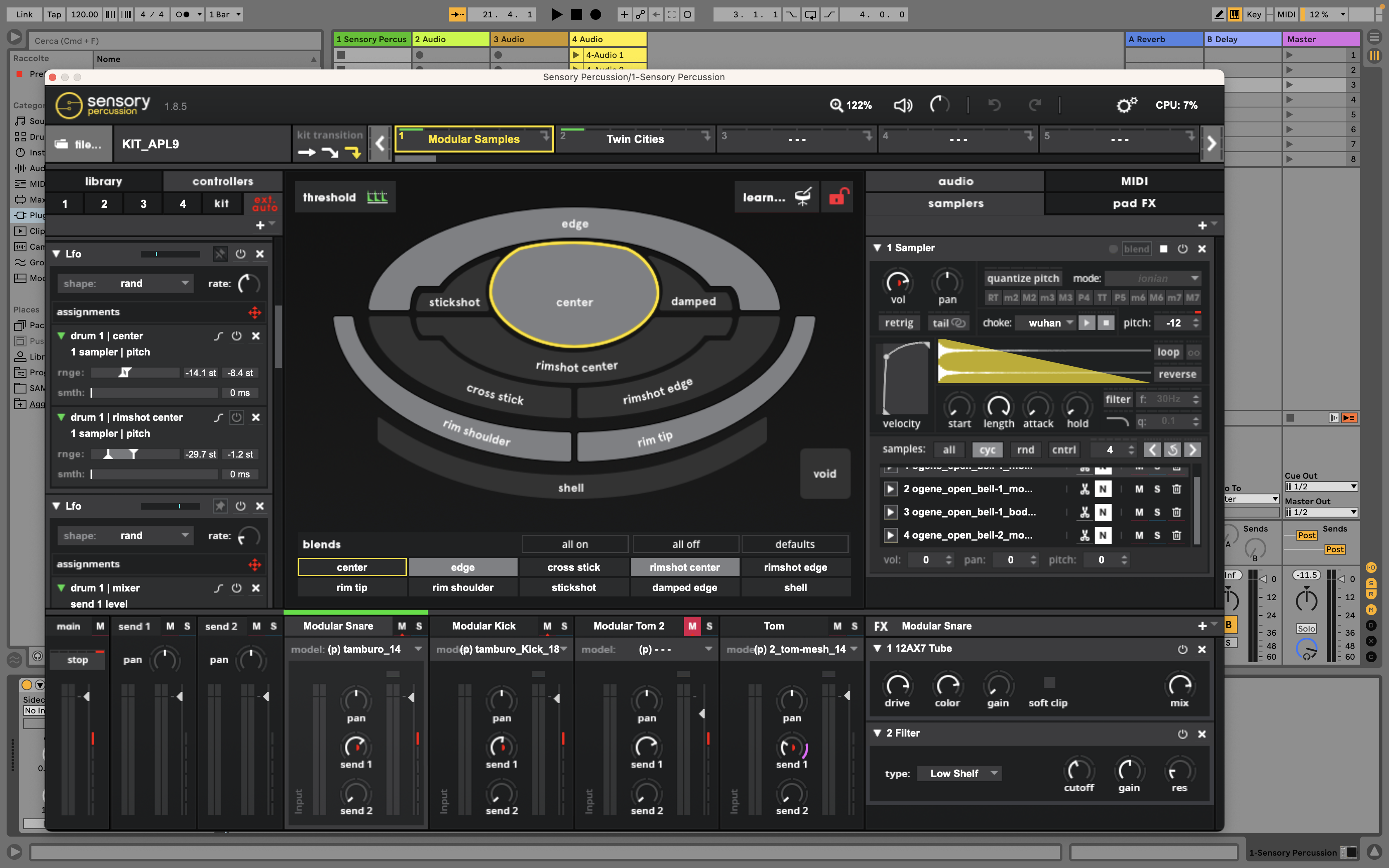Mute the Modular Tom 2 channel

pyautogui.click(x=692, y=626)
